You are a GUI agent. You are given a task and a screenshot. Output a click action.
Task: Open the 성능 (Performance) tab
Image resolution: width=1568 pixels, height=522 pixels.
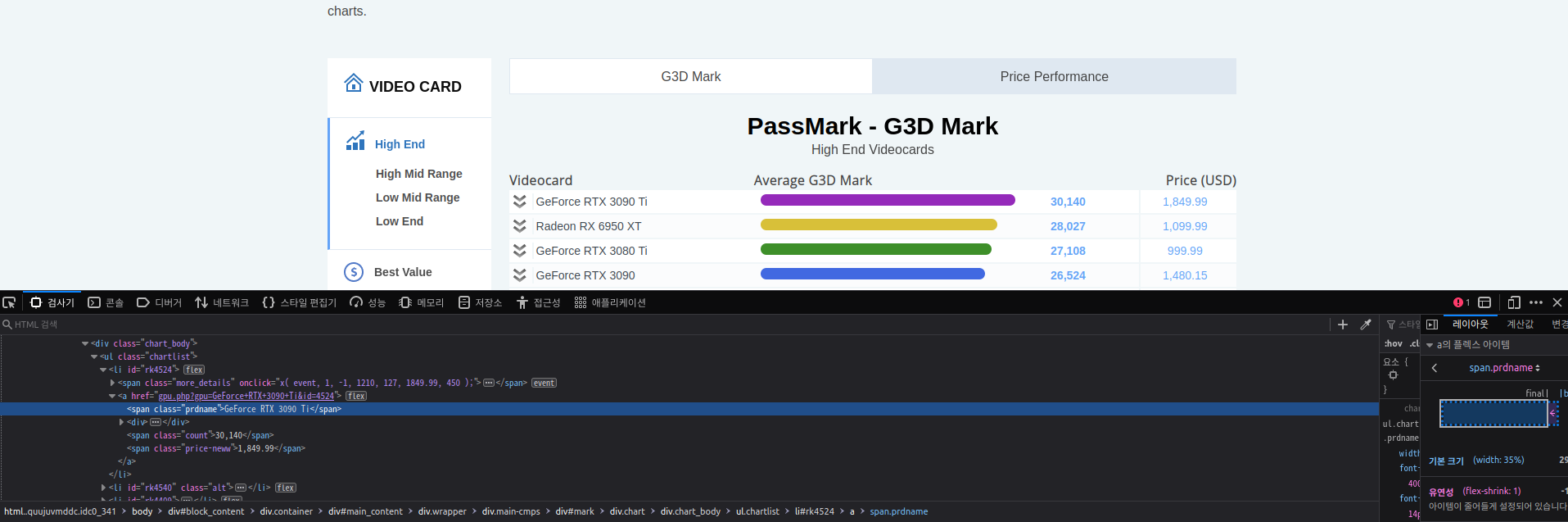point(368,302)
